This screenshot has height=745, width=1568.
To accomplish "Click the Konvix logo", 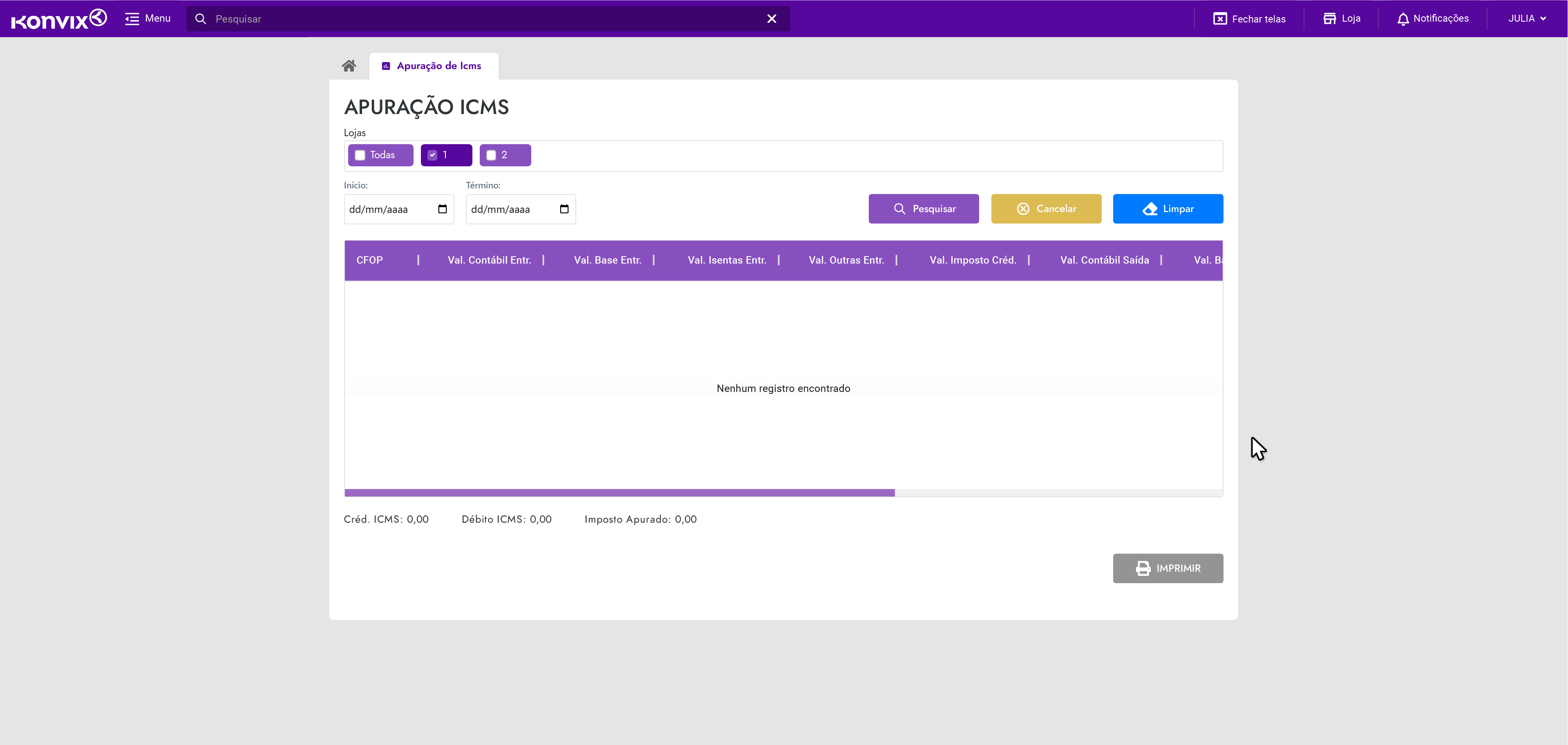I will (59, 19).
